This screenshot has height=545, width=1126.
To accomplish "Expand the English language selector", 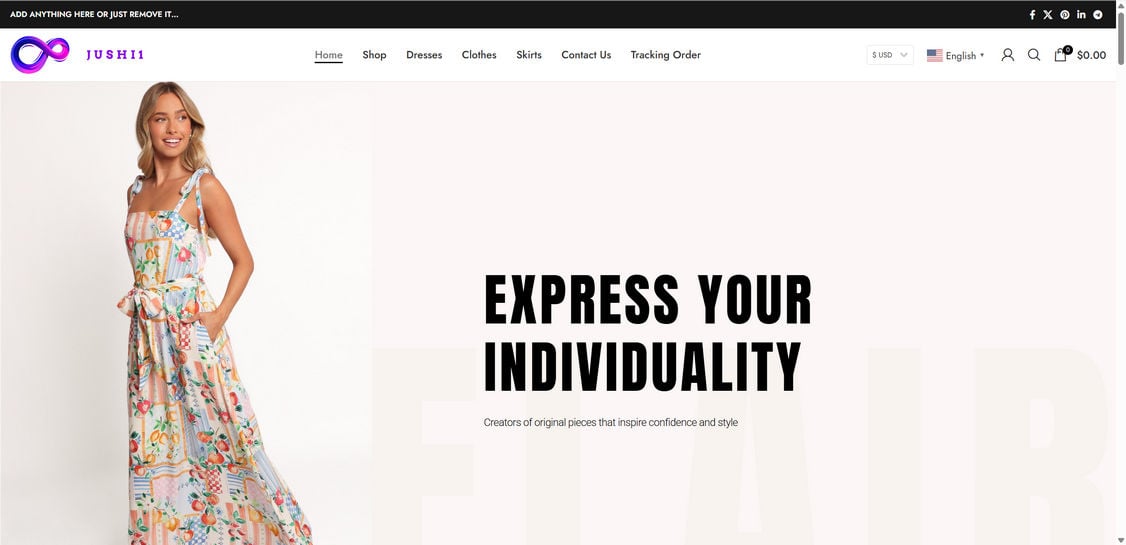I will tap(955, 55).
